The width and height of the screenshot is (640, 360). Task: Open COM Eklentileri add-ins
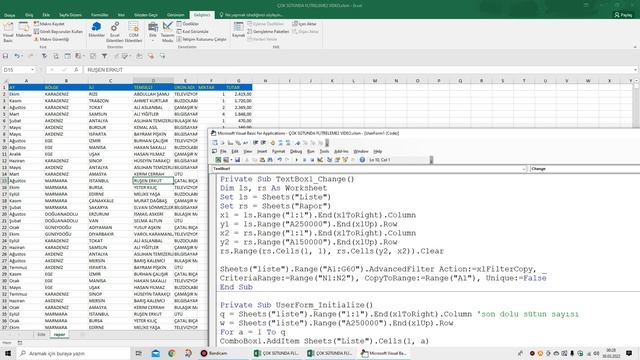[133, 32]
